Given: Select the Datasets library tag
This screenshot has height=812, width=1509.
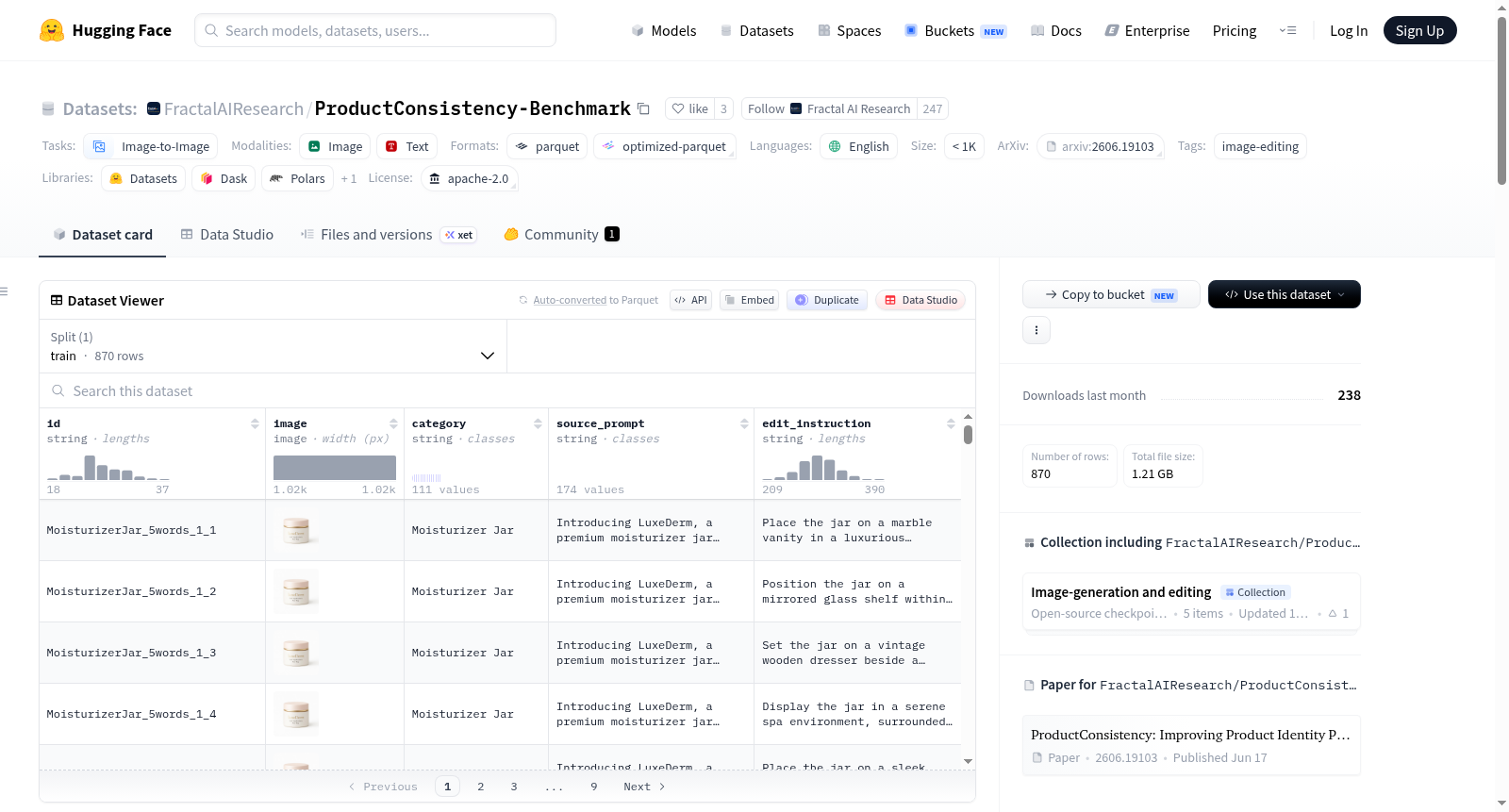Looking at the screenshot, I should tap(143, 178).
